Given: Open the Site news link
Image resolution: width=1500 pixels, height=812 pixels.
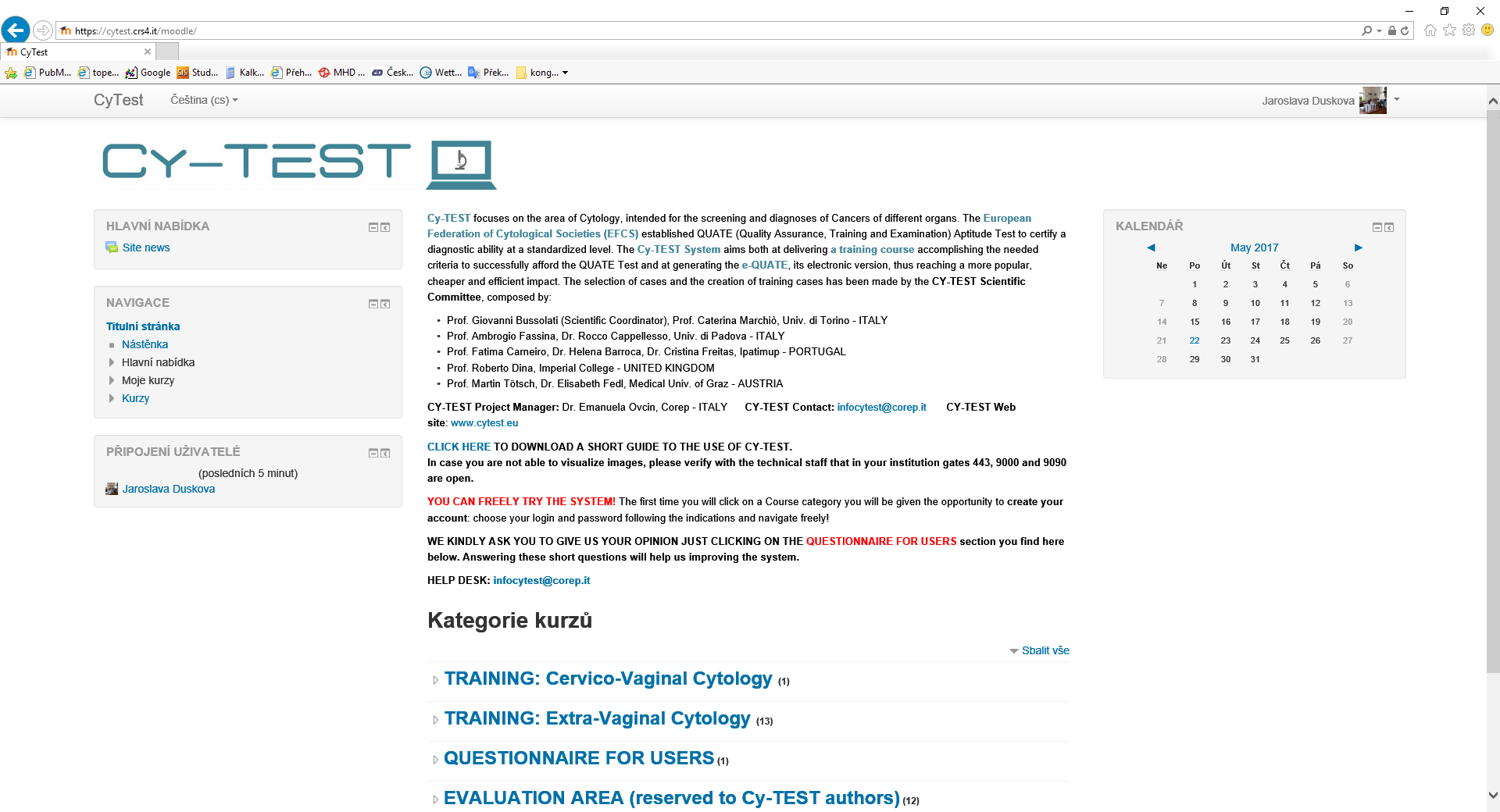Looking at the screenshot, I should click(x=146, y=248).
